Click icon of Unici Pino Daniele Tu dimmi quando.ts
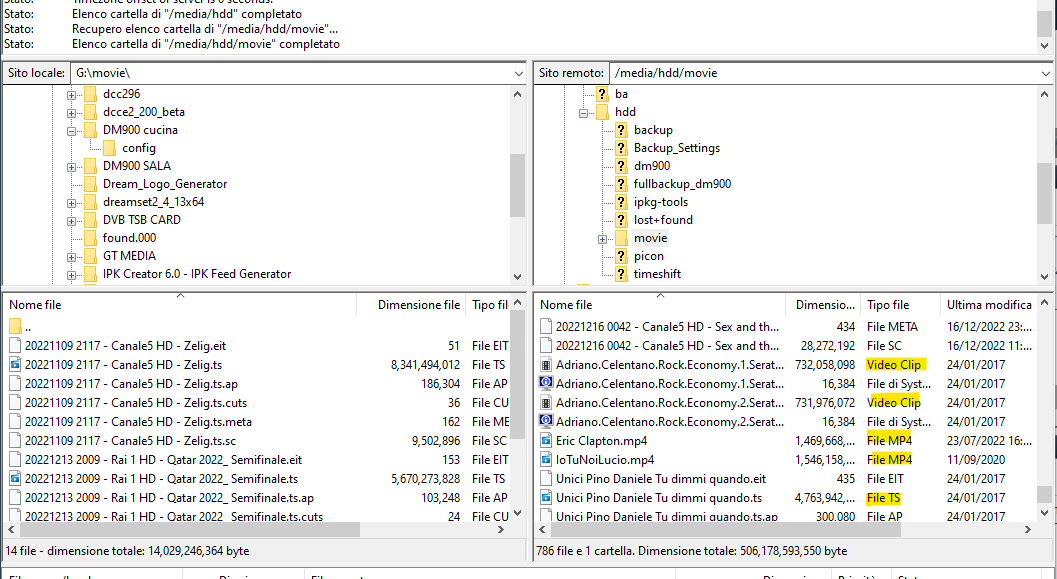 pyautogui.click(x=547, y=498)
